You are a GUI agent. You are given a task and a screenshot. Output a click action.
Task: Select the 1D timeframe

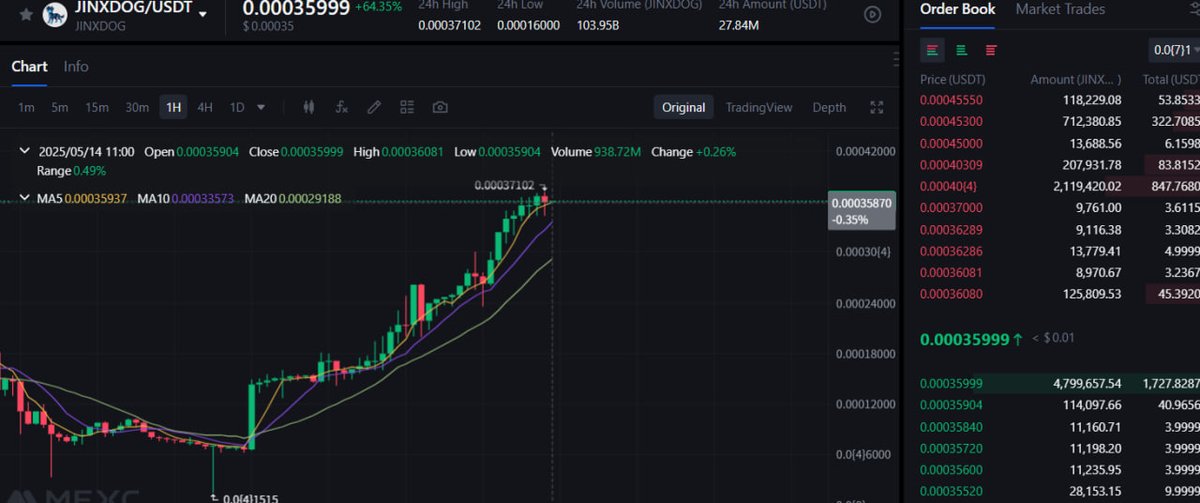237,107
